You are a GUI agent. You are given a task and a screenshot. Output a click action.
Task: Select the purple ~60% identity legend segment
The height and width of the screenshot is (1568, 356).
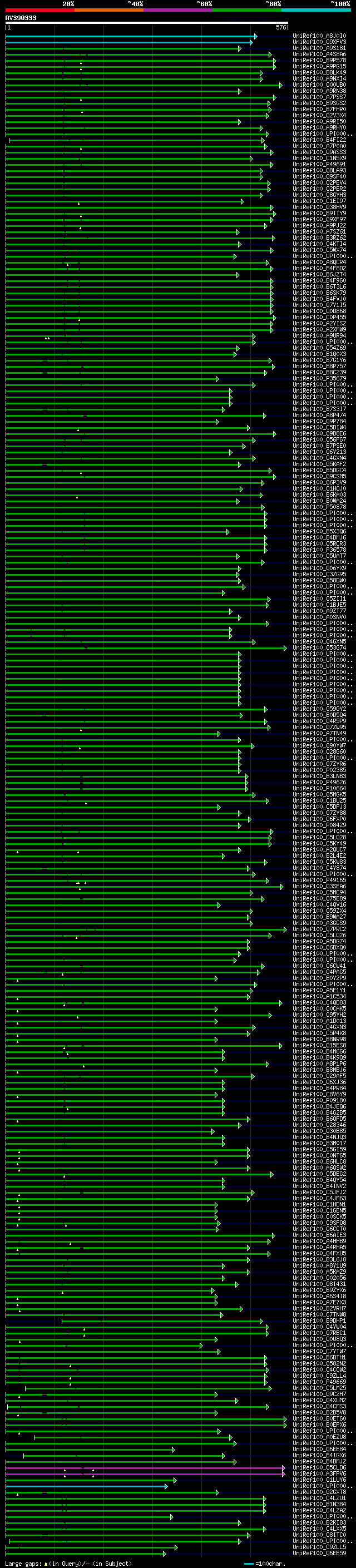click(179, 10)
